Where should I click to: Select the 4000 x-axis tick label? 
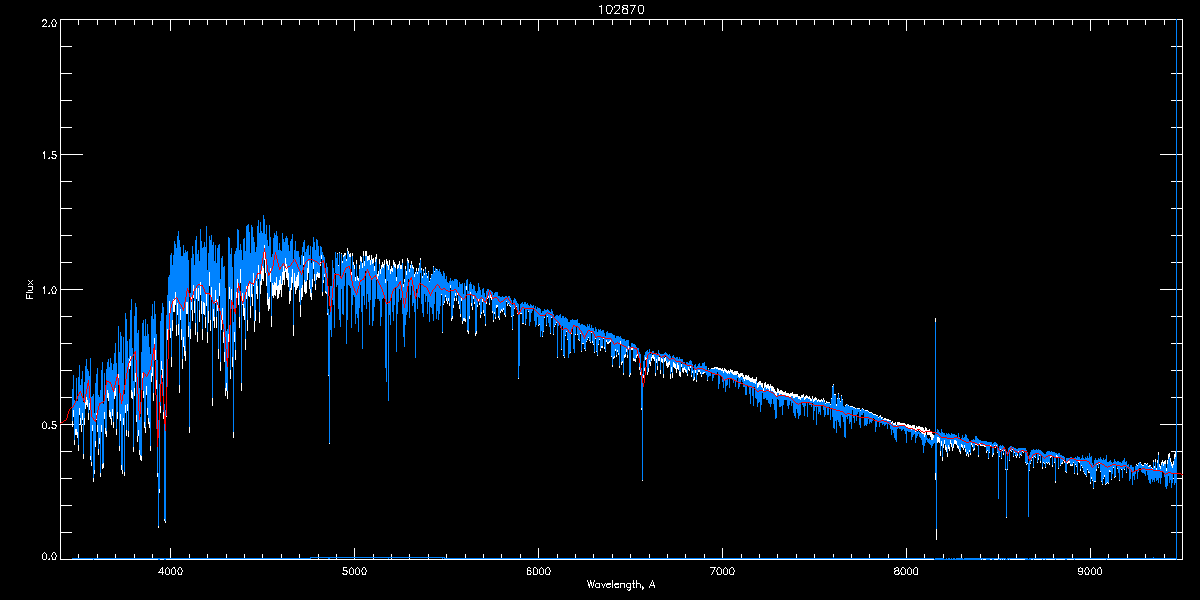coord(170,572)
